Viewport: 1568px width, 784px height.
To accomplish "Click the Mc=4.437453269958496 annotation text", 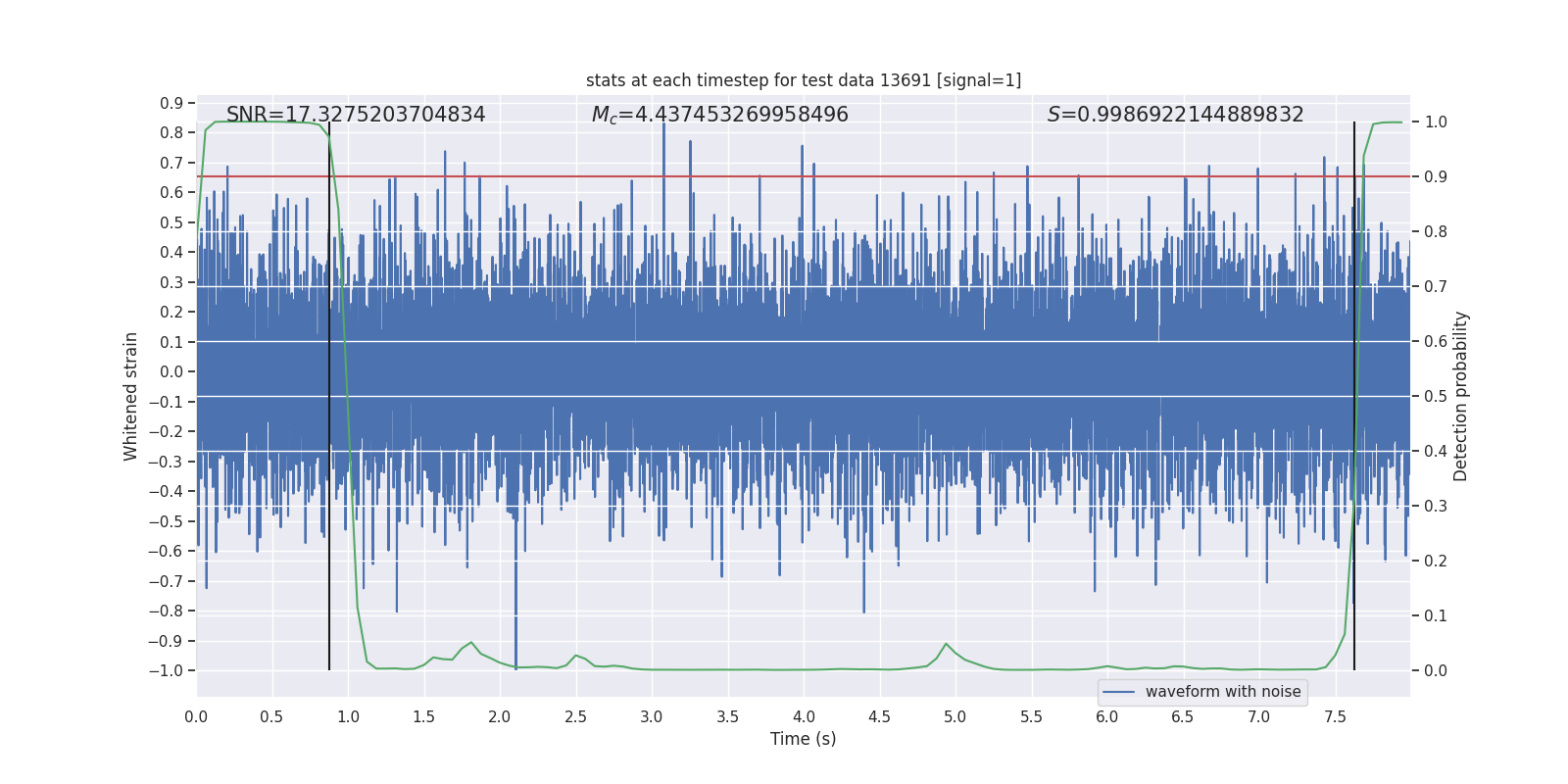I will tap(720, 115).
